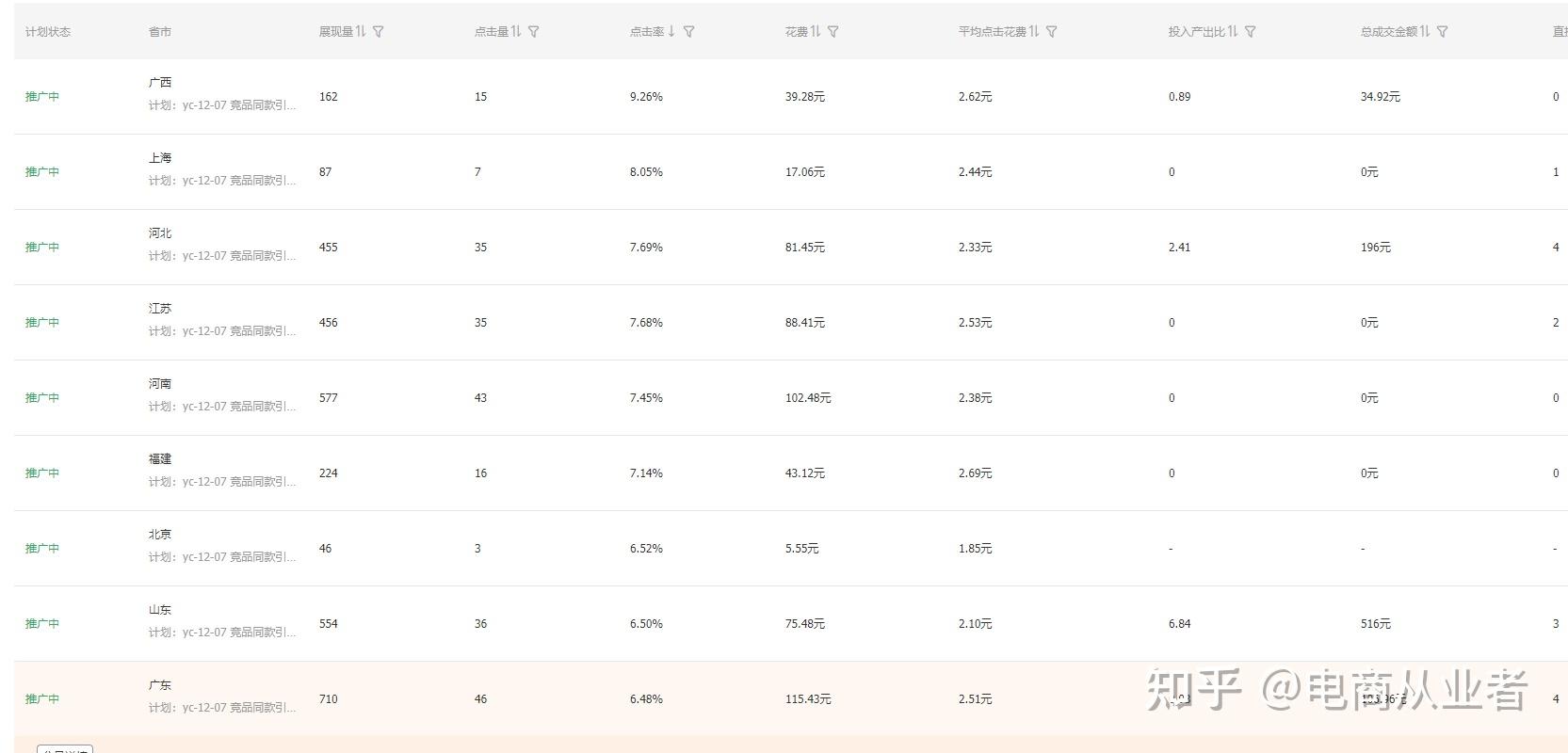Sort by 投入产出比 using its arrows
The image size is (1568, 753).
tap(1233, 32)
